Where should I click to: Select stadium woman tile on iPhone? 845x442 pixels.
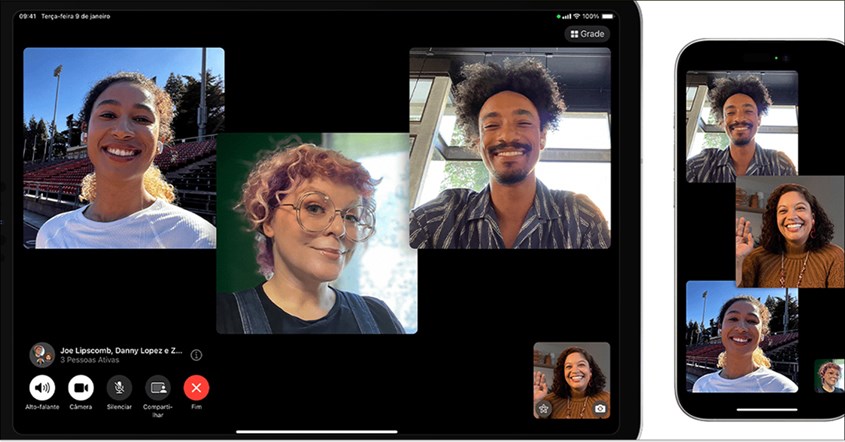742,336
